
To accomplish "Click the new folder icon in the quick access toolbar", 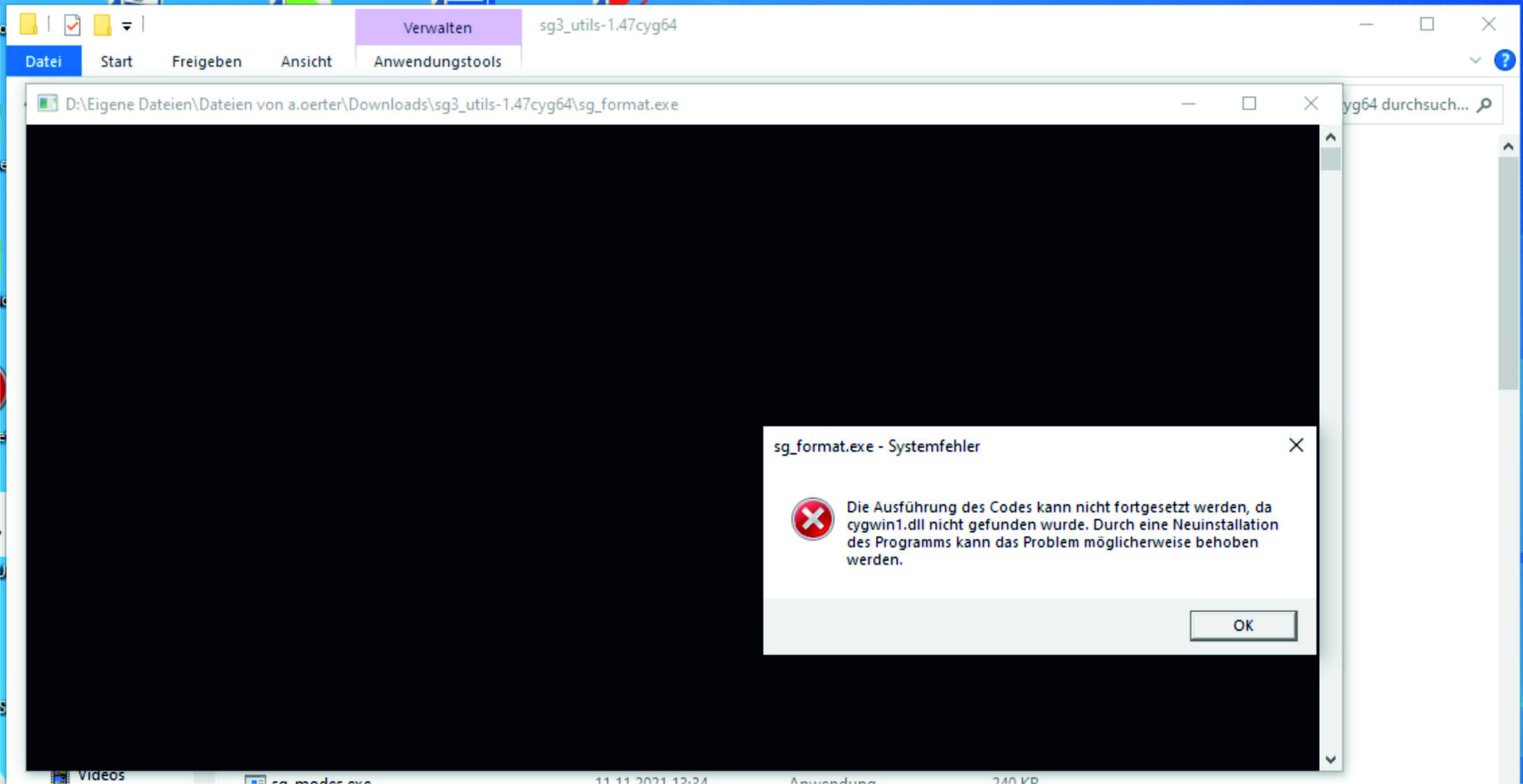I will (102, 25).
